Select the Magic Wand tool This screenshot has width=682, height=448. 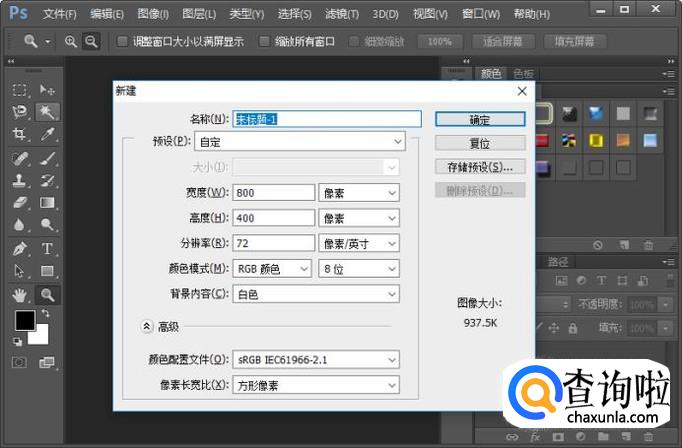click(x=47, y=112)
